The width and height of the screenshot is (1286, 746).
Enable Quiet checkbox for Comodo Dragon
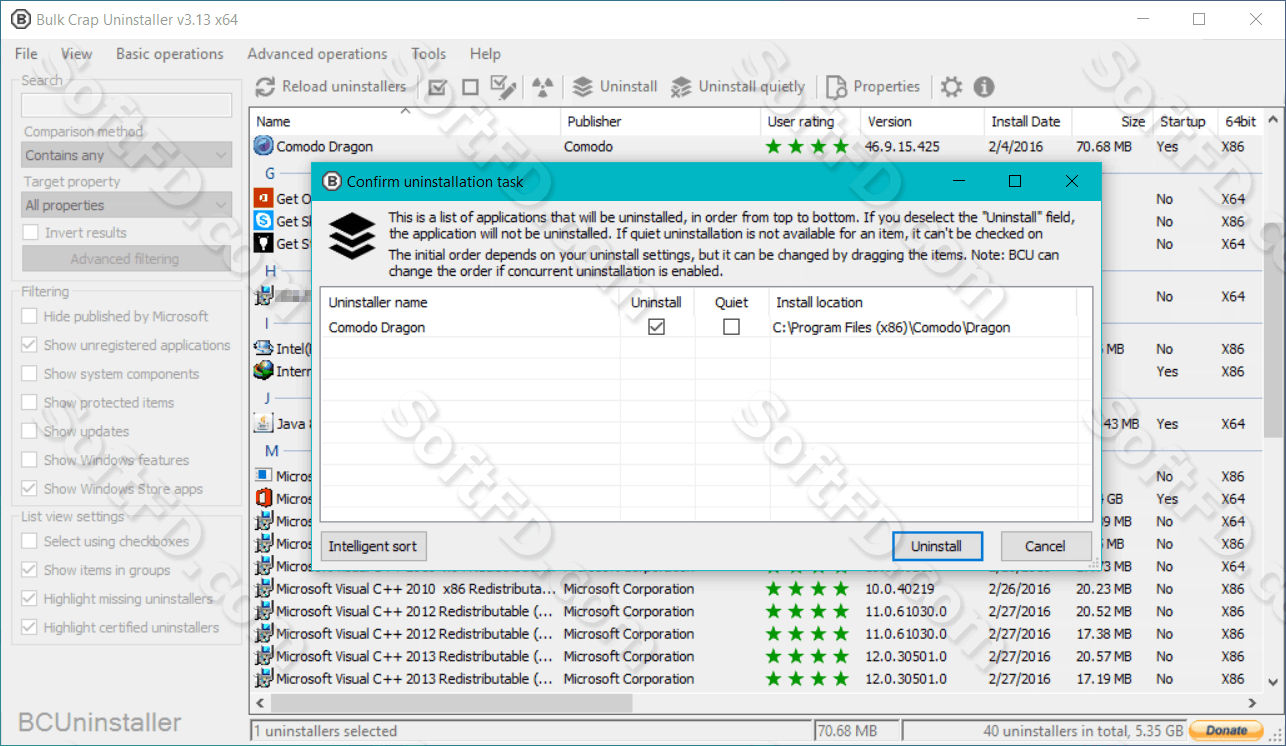tap(731, 327)
